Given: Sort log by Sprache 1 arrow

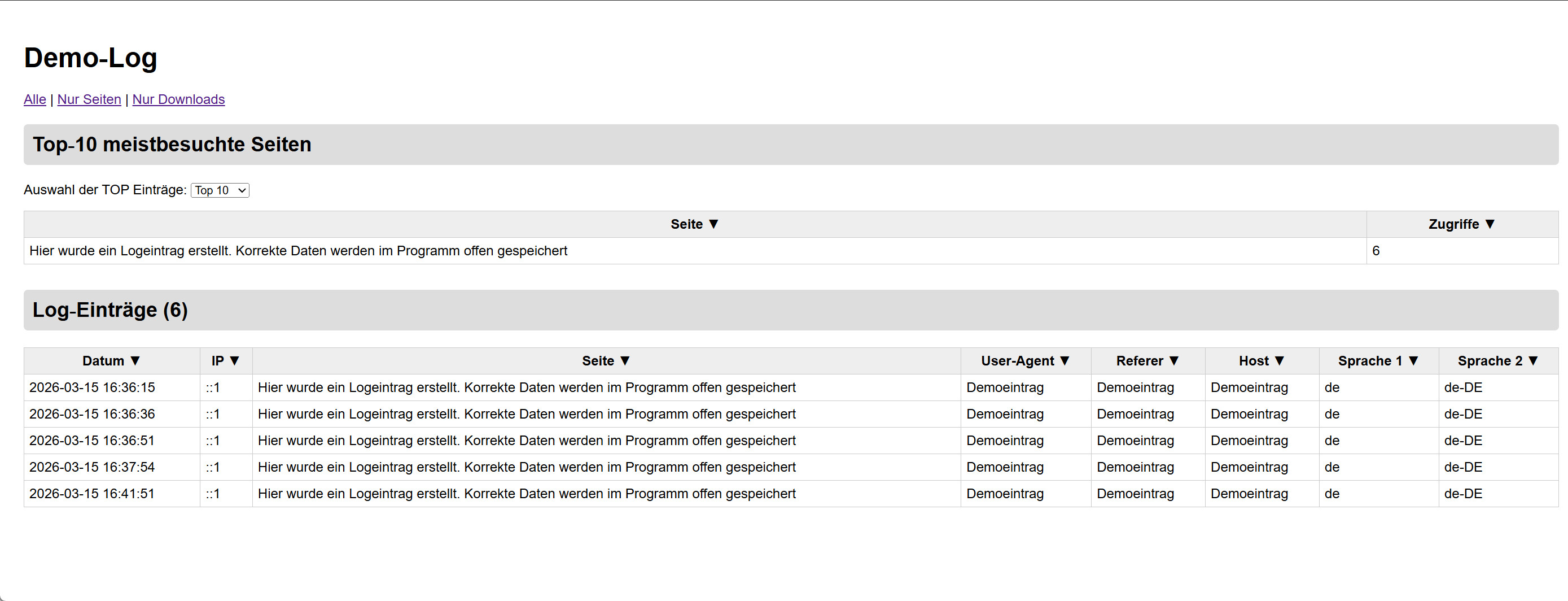Looking at the screenshot, I should pos(1413,361).
